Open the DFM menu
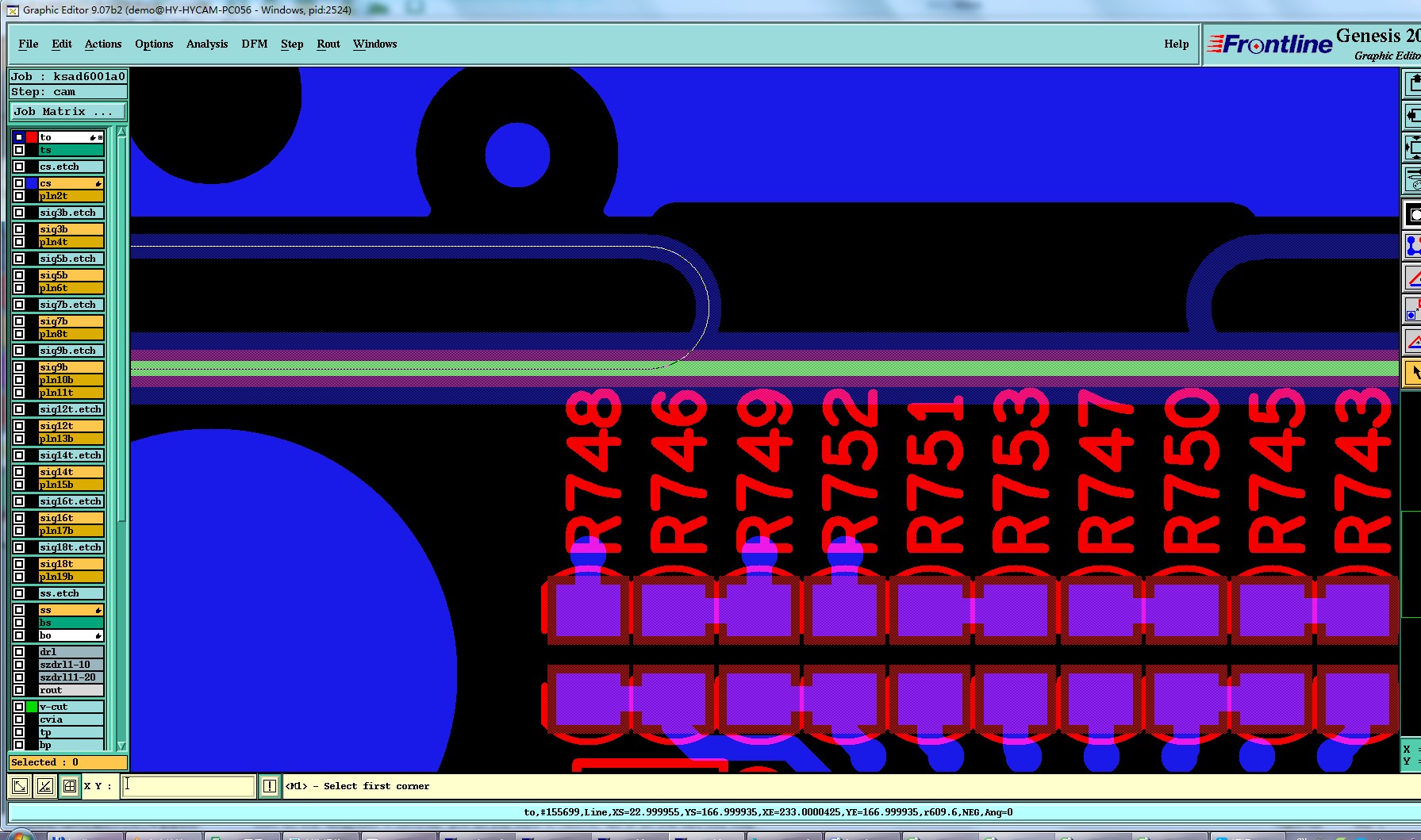This screenshot has height=840, width=1421. point(255,44)
